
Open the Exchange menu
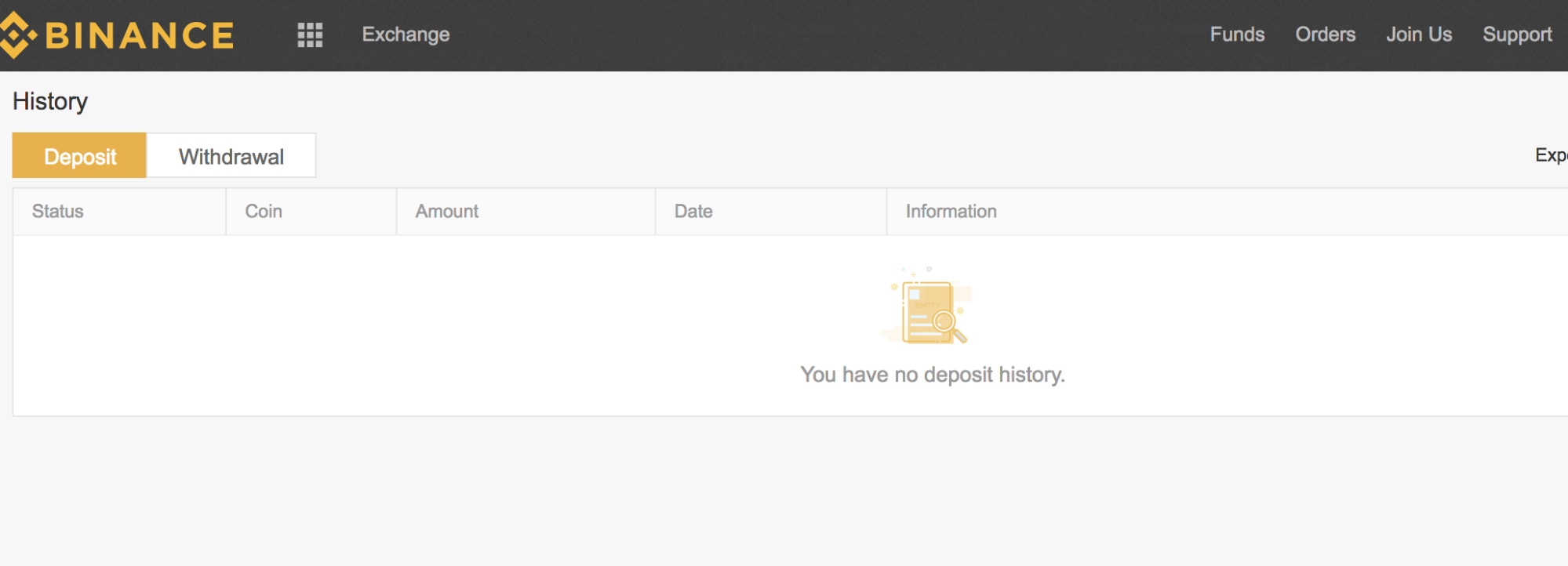click(406, 34)
